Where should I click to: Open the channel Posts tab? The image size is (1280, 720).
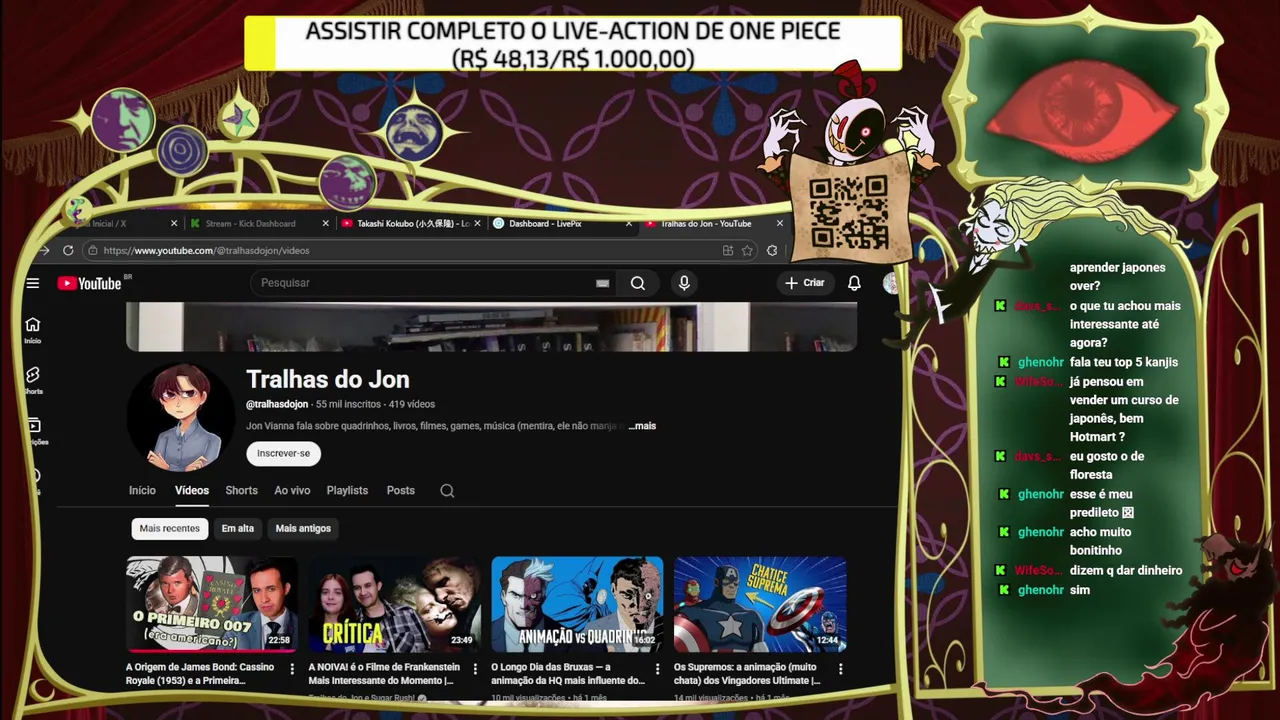[401, 491]
